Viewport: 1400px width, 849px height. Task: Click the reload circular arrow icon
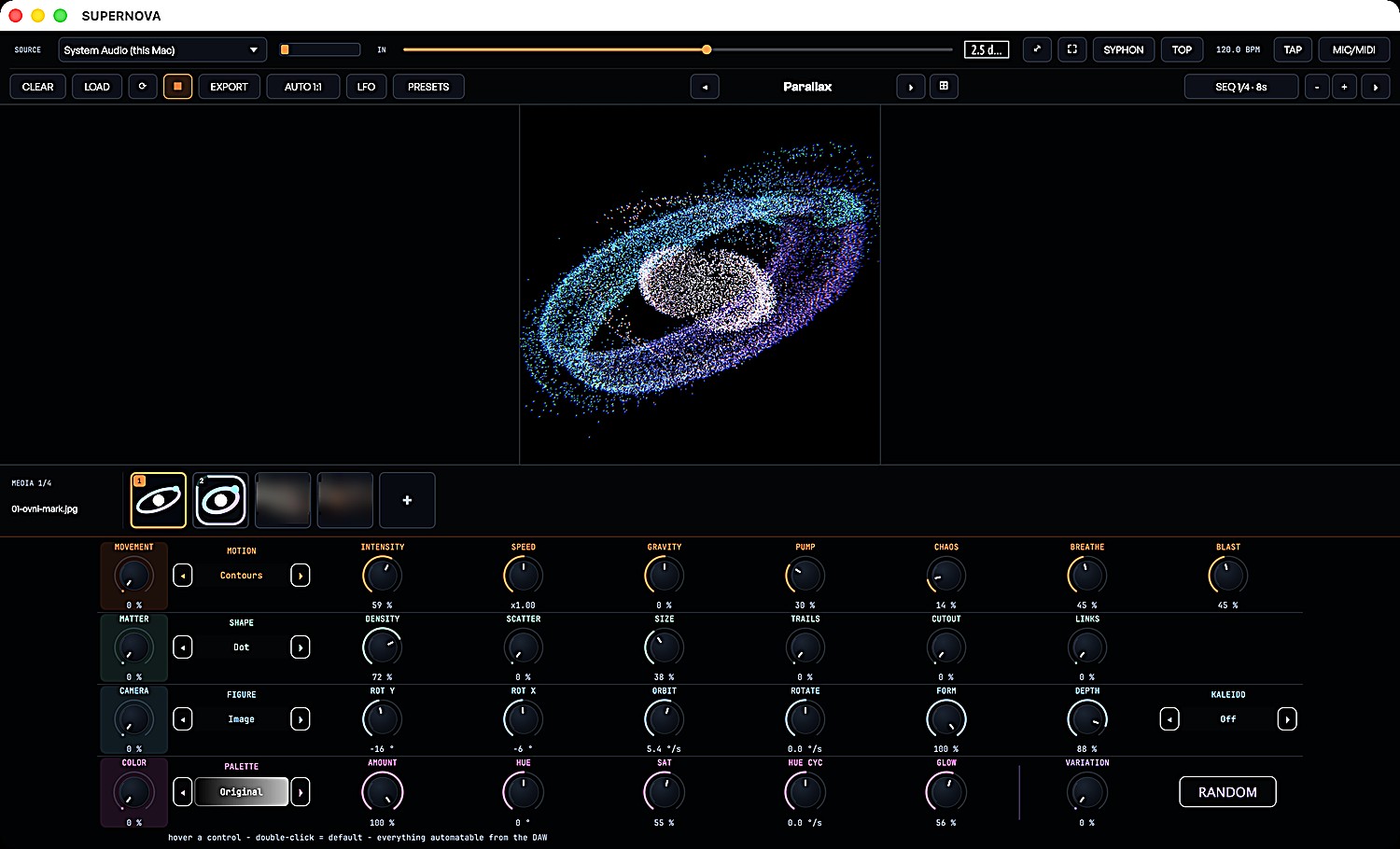pos(143,87)
